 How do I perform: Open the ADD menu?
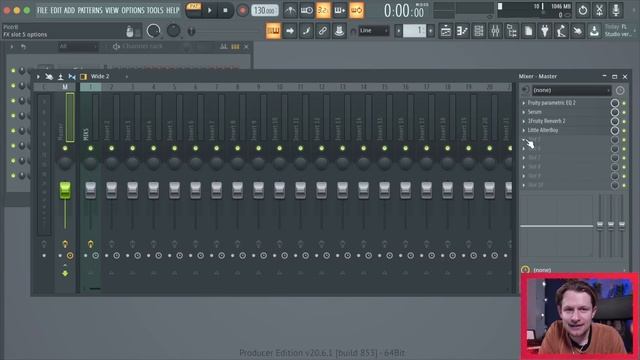(x=69, y=10)
